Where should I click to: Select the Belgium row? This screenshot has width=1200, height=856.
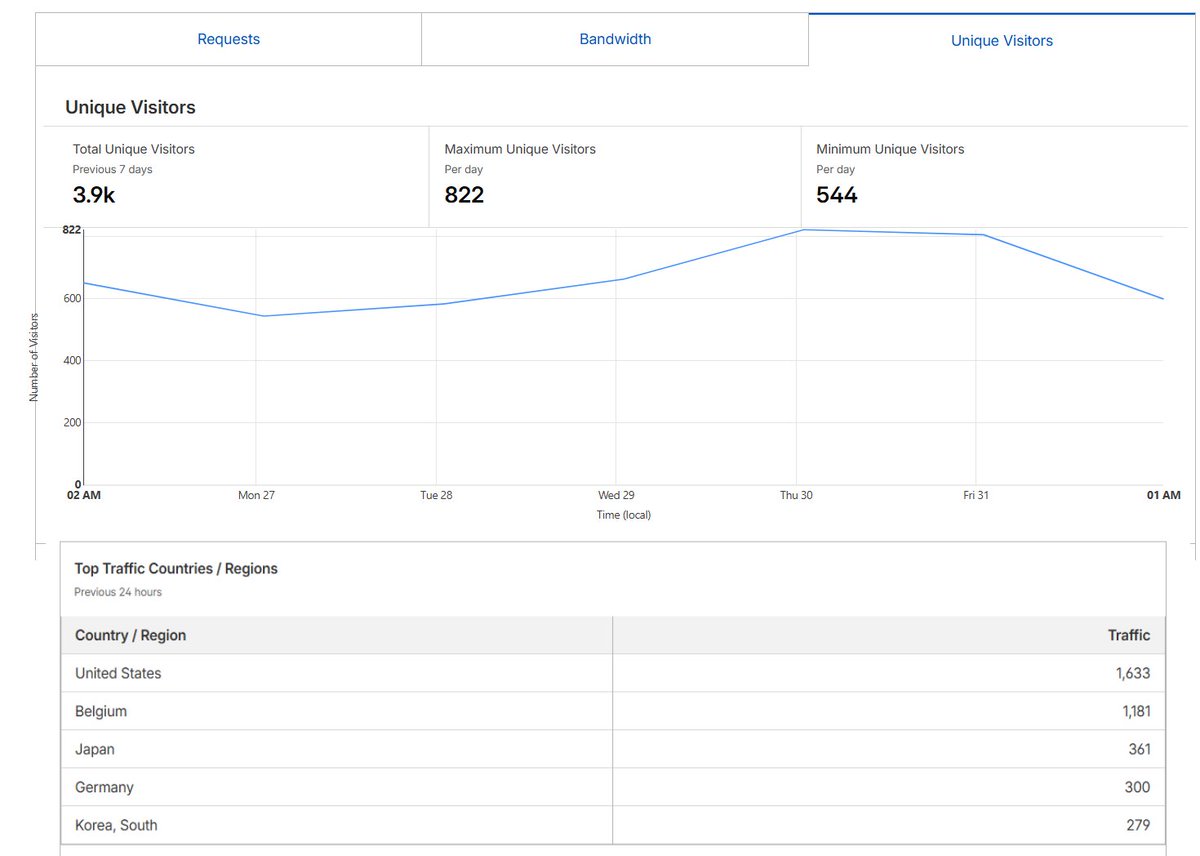[x=613, y=711]
